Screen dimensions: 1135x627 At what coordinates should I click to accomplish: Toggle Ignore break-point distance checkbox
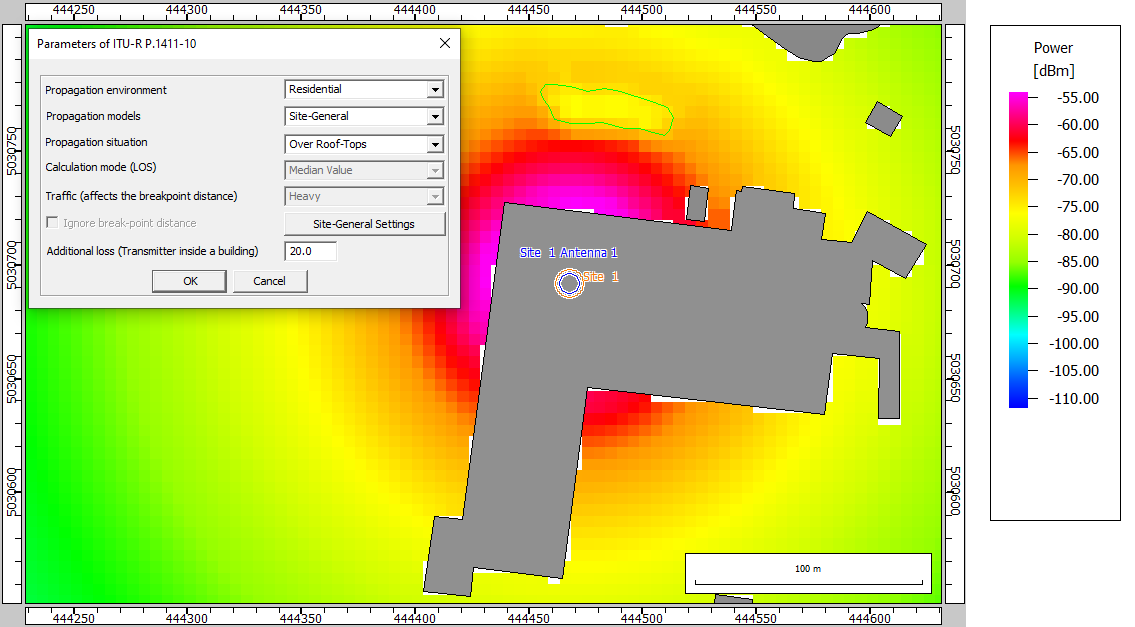click(53, 223)
